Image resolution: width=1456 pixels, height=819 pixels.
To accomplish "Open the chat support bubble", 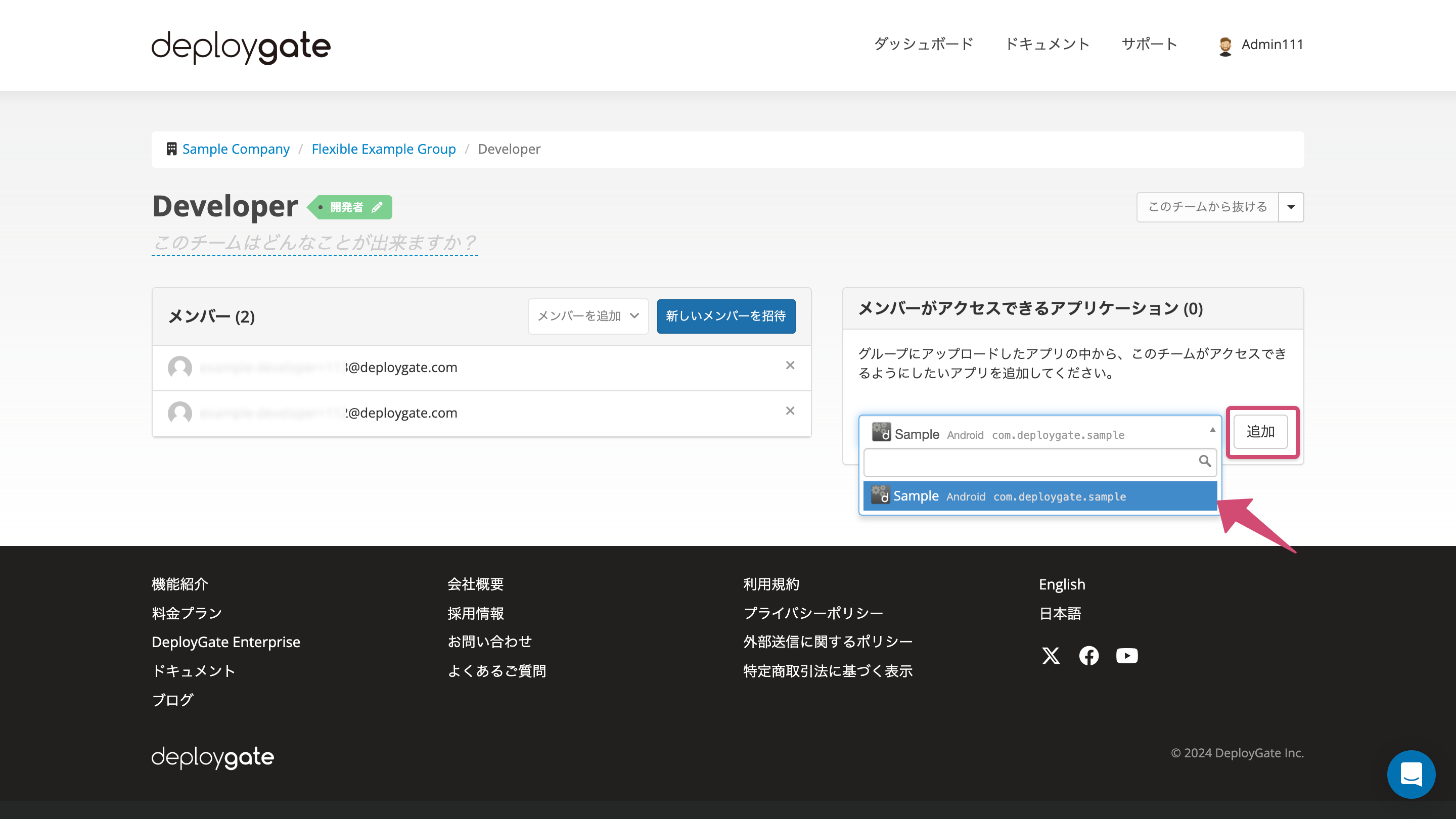I will 1412,775.
